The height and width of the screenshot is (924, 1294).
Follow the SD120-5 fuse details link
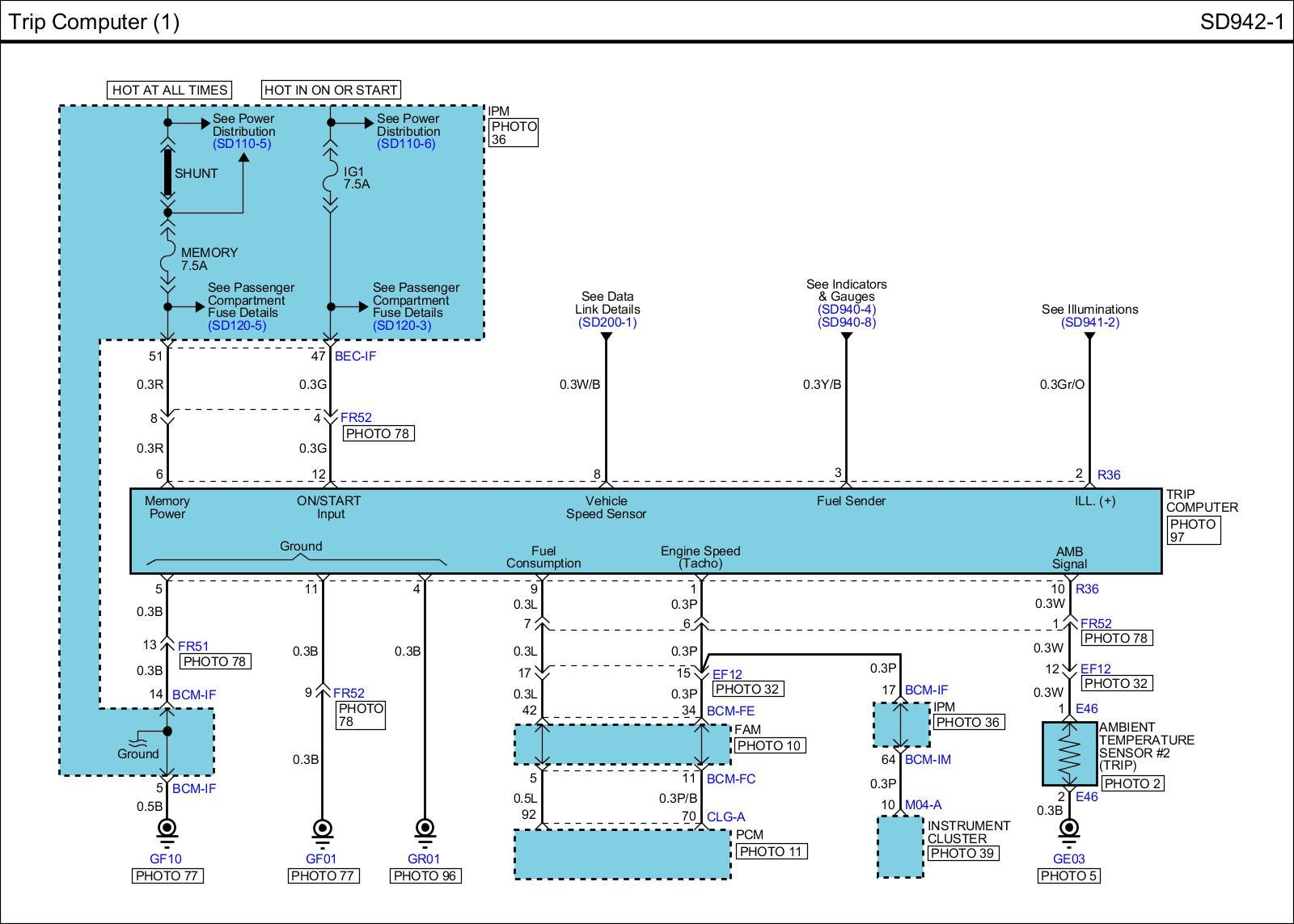point(237,326)
